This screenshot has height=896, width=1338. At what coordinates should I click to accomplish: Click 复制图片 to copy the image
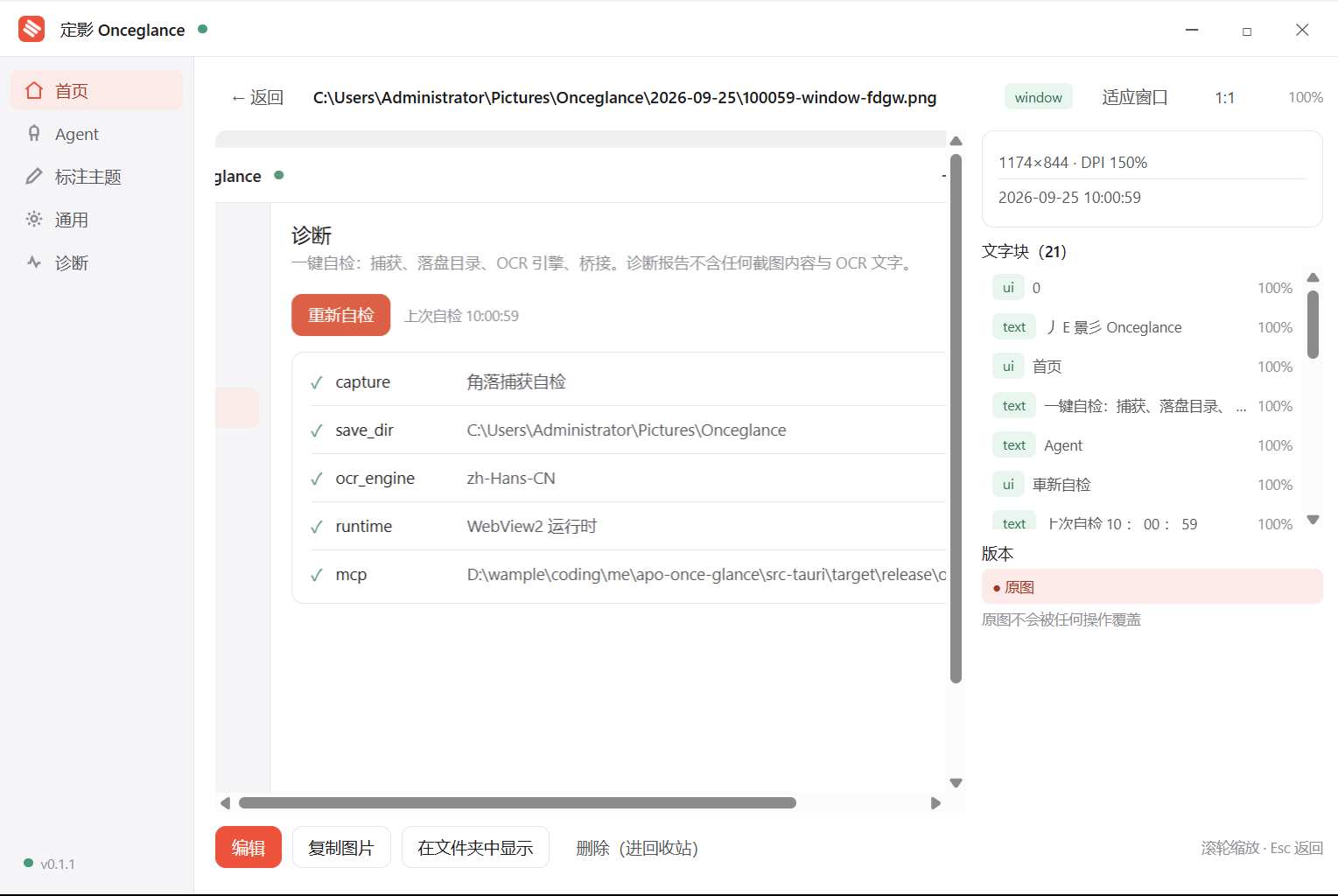pos(341,847)
